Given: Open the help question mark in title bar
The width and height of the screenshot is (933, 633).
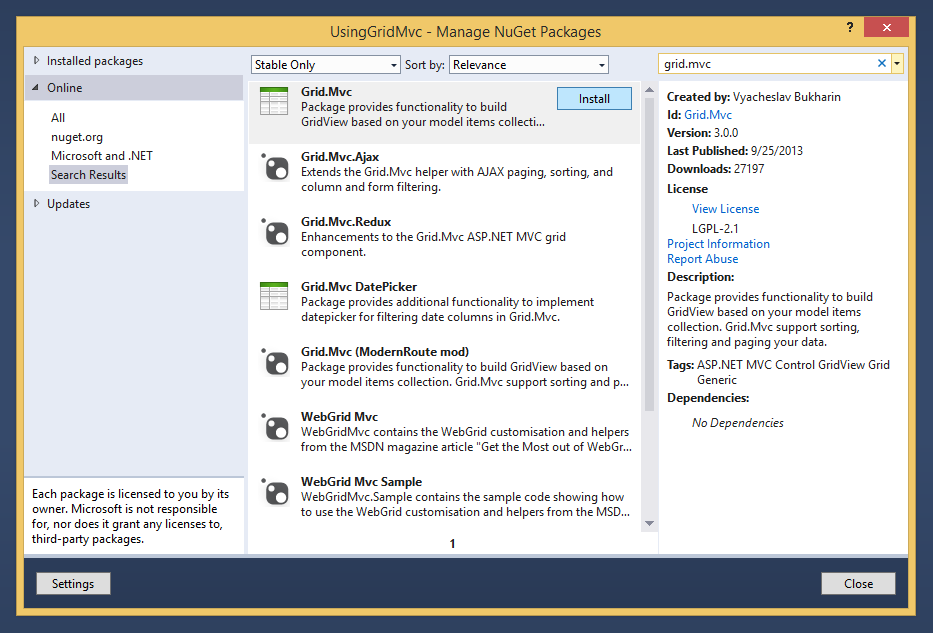Looking at the screenshot, I should 850,27.
